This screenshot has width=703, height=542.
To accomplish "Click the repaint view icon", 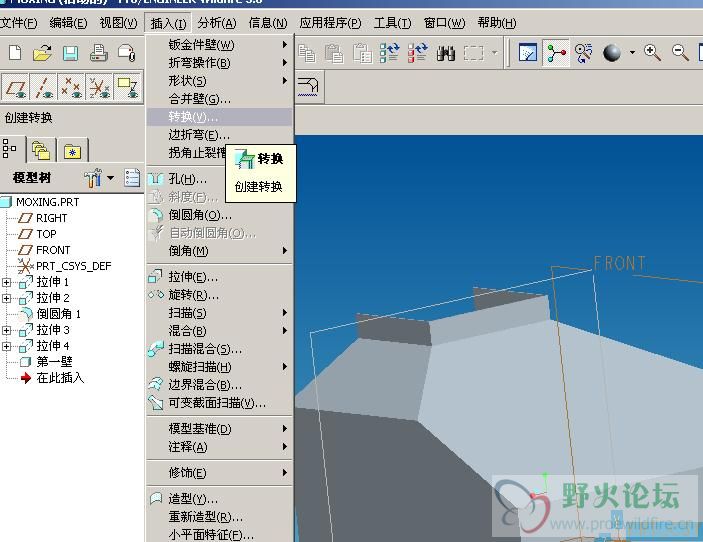I will [x=528, y=53].
